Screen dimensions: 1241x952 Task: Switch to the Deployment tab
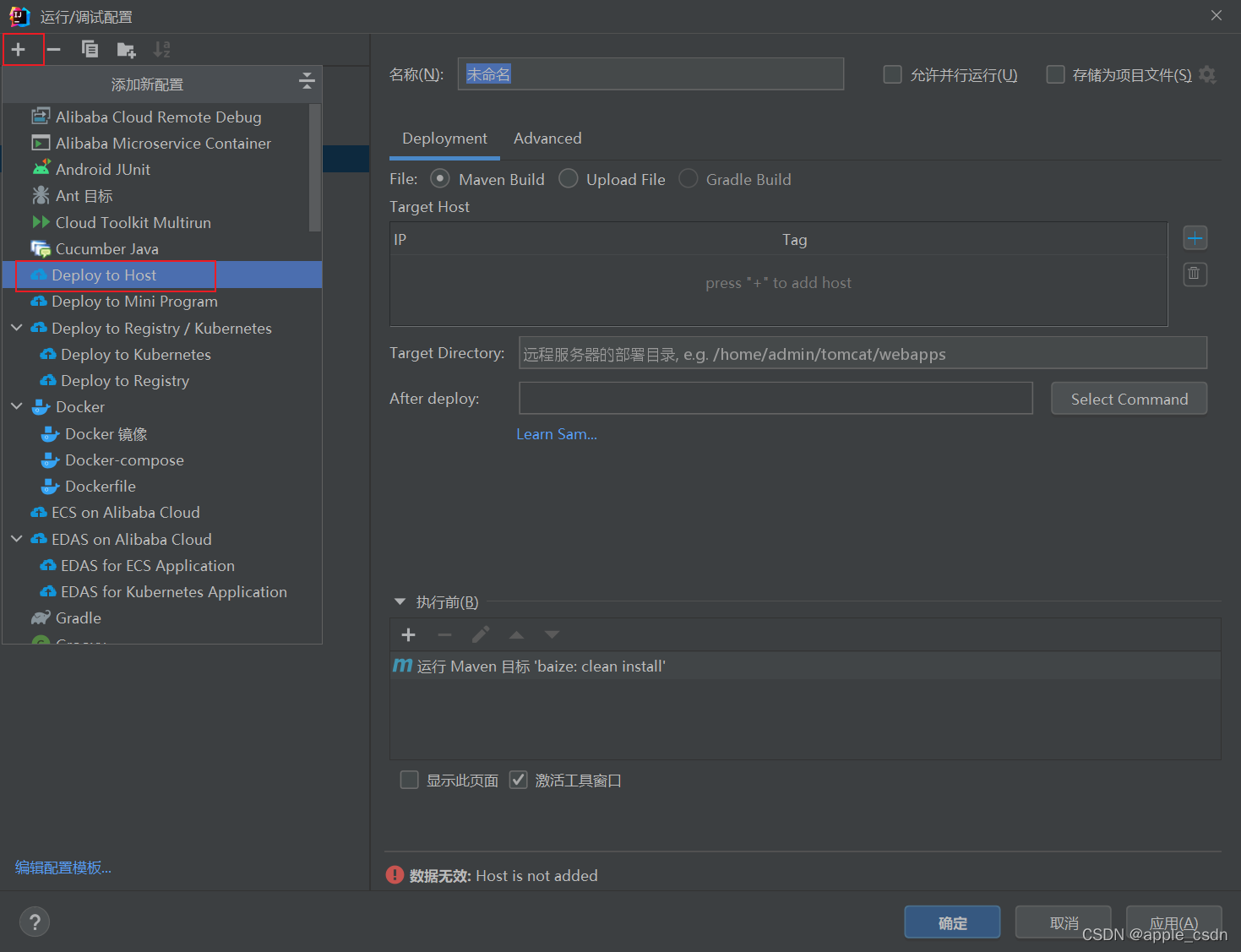pos(444,139)
